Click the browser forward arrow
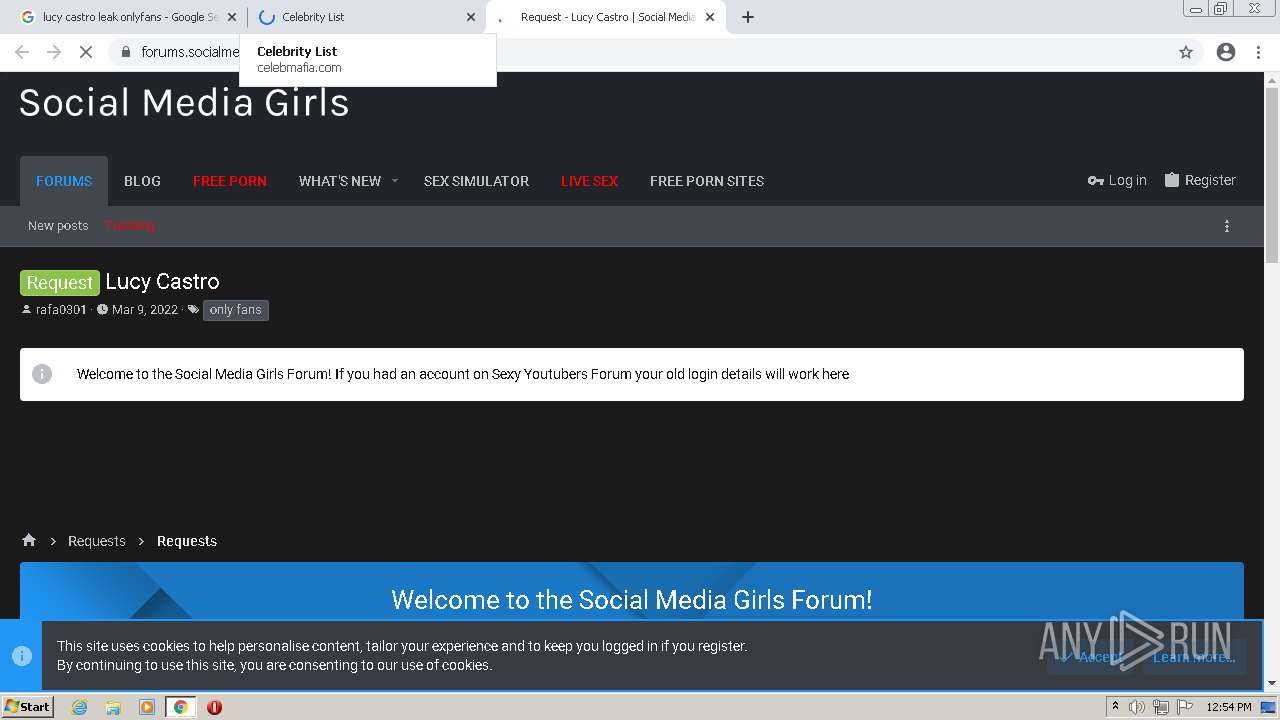 [54, 52]
